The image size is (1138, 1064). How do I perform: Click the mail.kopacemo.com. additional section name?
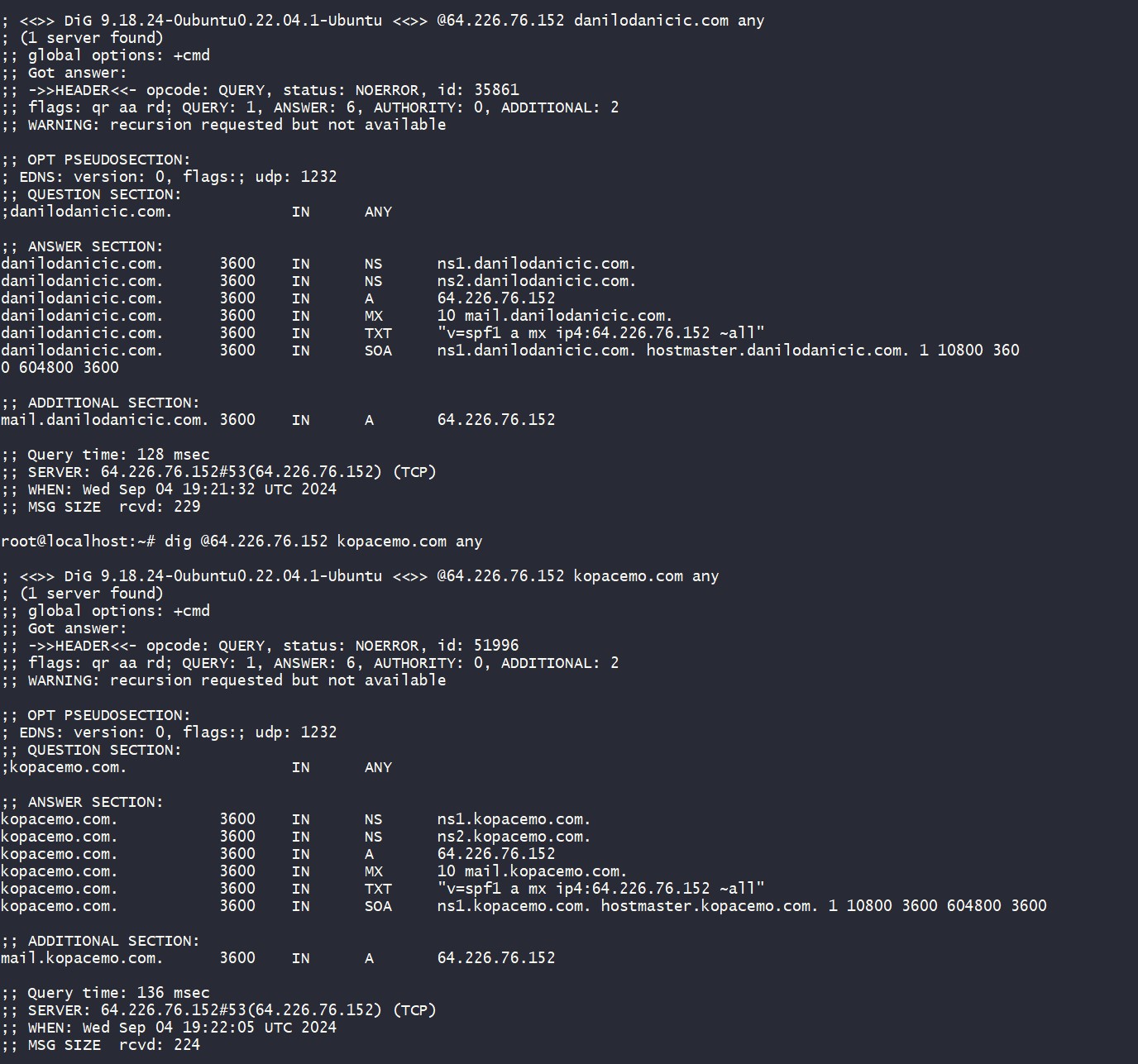(x=82, y=958)
